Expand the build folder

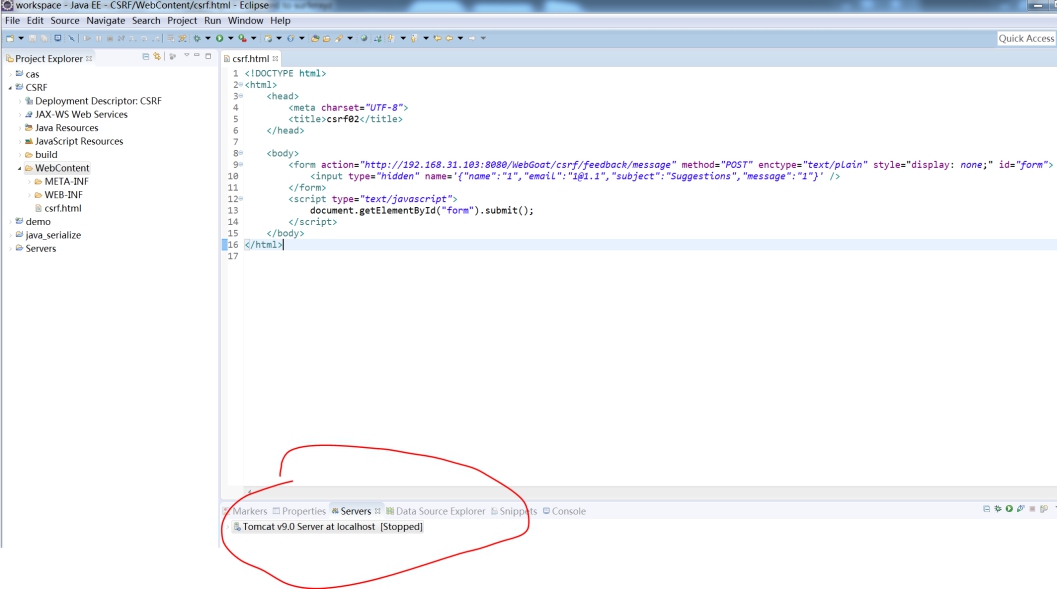tap(20, 155)
